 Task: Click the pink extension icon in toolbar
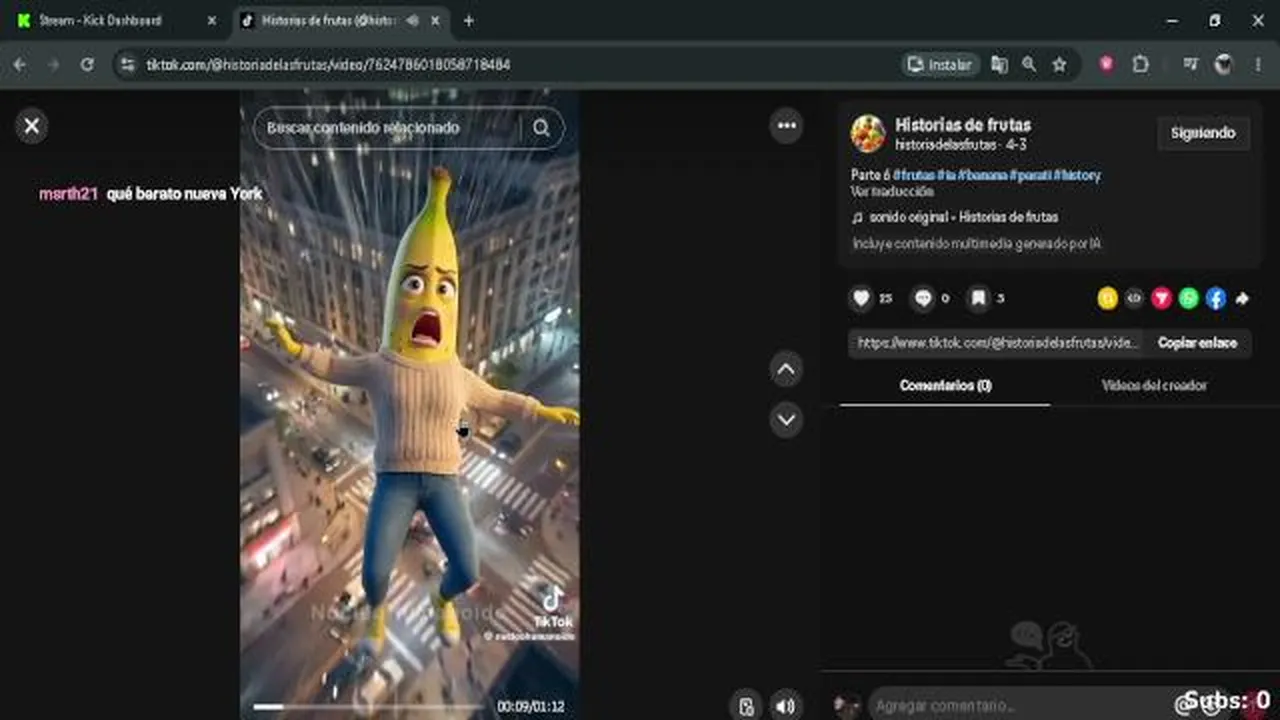click(1106, 64)
